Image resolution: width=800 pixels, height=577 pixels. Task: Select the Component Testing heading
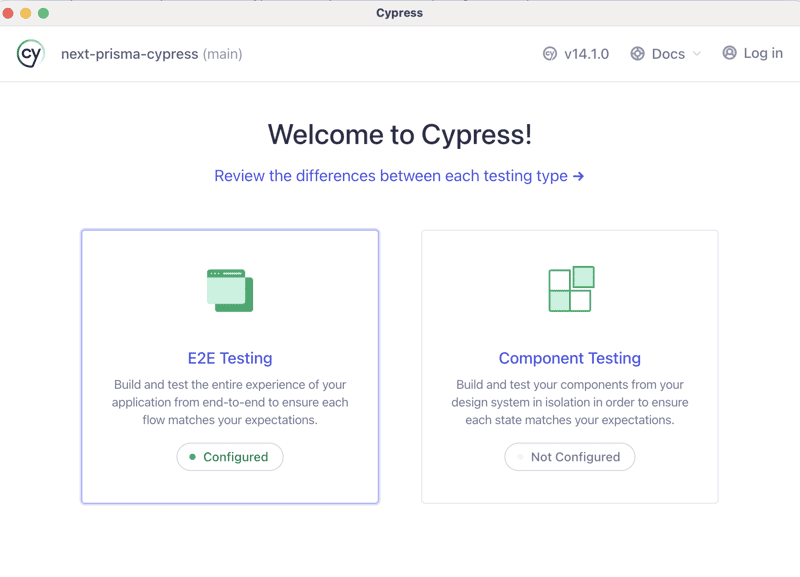(570, 358)
